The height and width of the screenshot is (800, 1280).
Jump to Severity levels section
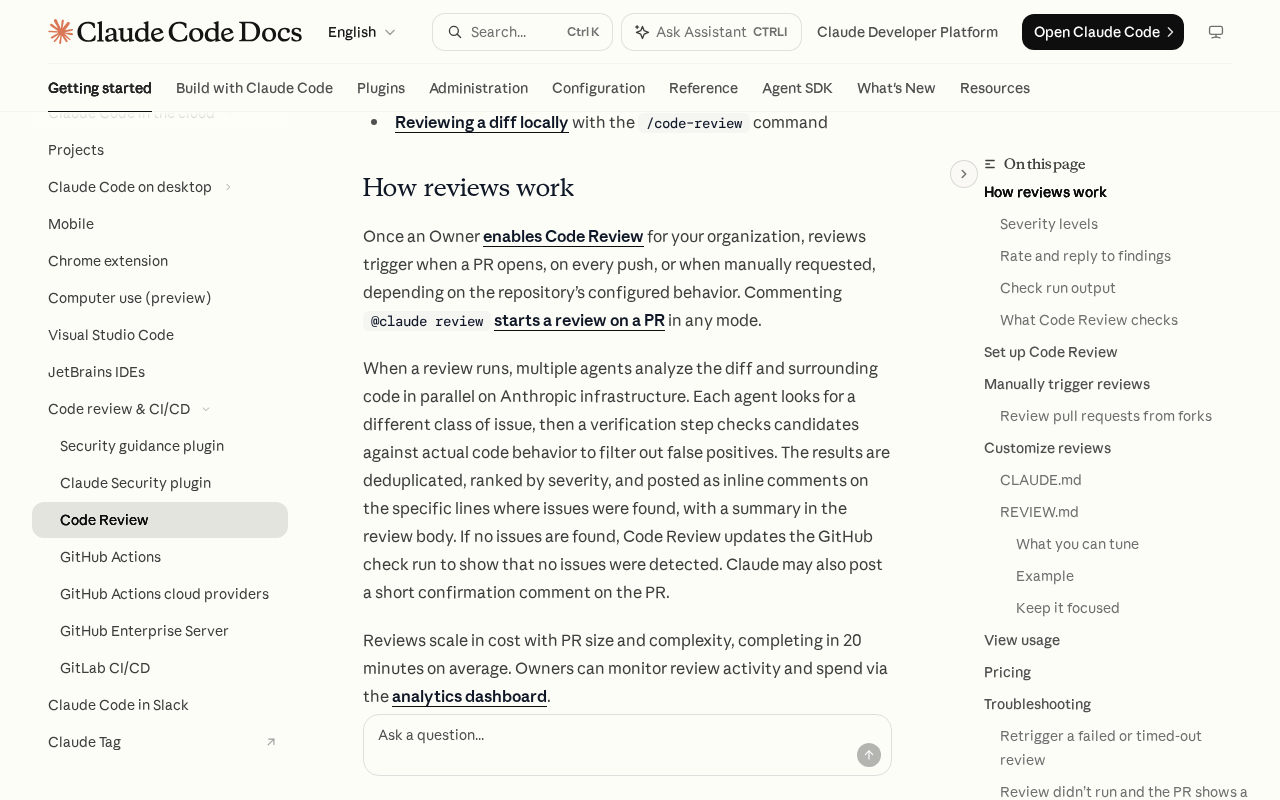coord(1049,224)
